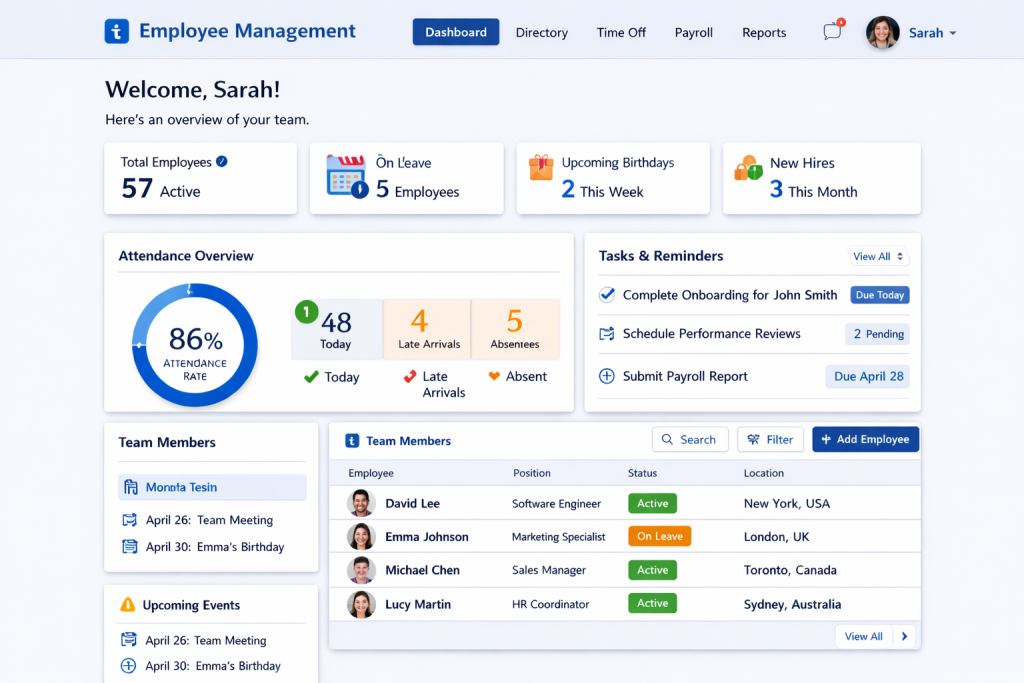The width and height of the screenshot is (1024, 683).
Task: Select the Monata Tesin item in sidebar
Action: click(212, 487)
